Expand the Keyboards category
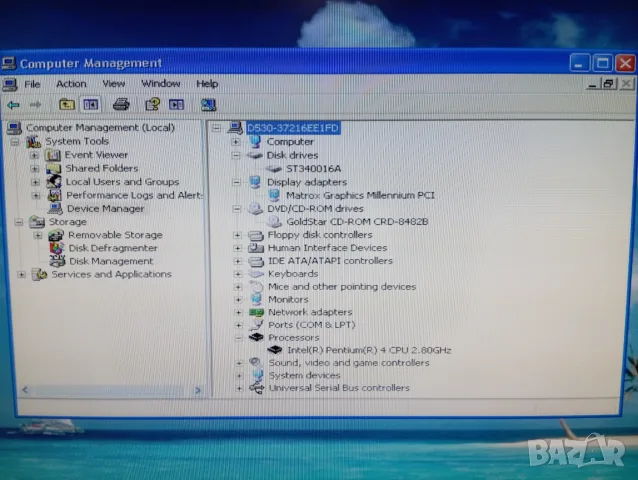The image size is (638, 480). tap(238, 274)
